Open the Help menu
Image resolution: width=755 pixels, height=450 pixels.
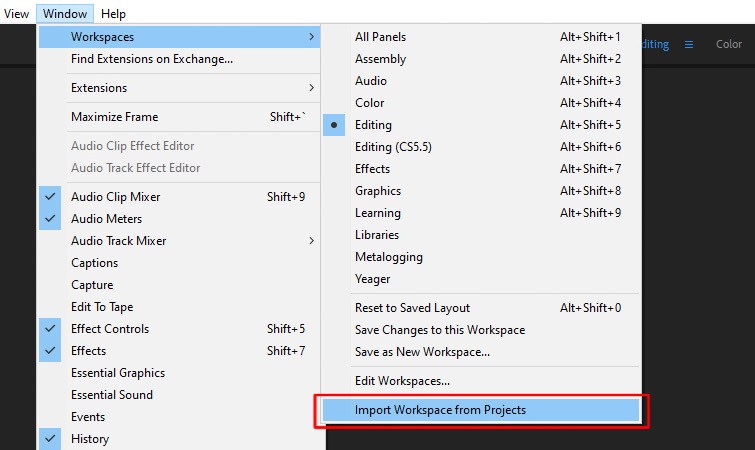[113, 13]
